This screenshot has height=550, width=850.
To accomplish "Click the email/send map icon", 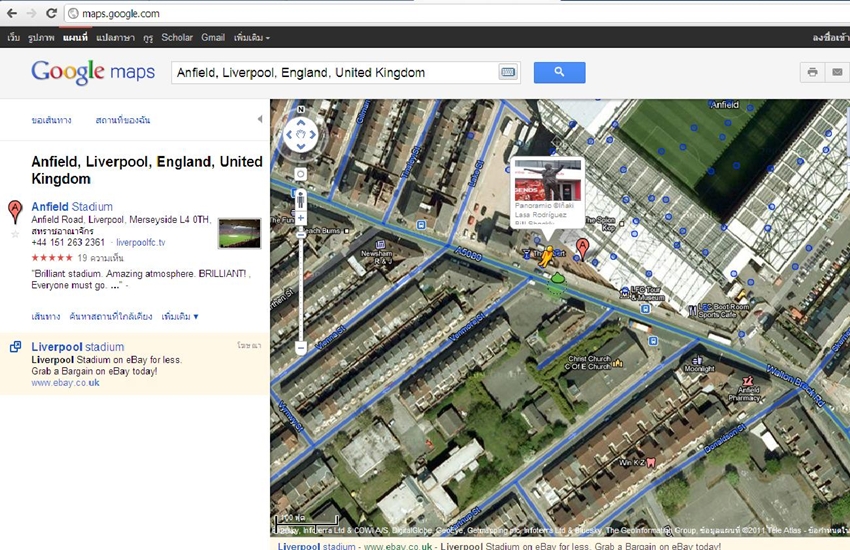I will tap(837, 73).
